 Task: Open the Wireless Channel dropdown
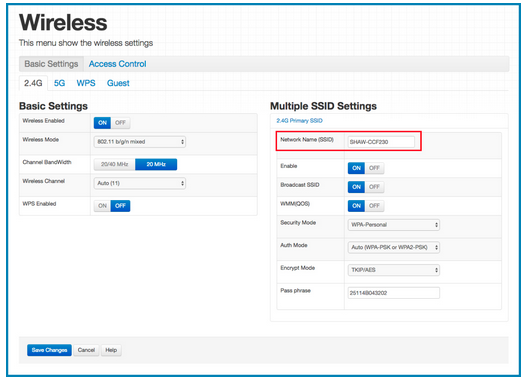click(140, 183)
